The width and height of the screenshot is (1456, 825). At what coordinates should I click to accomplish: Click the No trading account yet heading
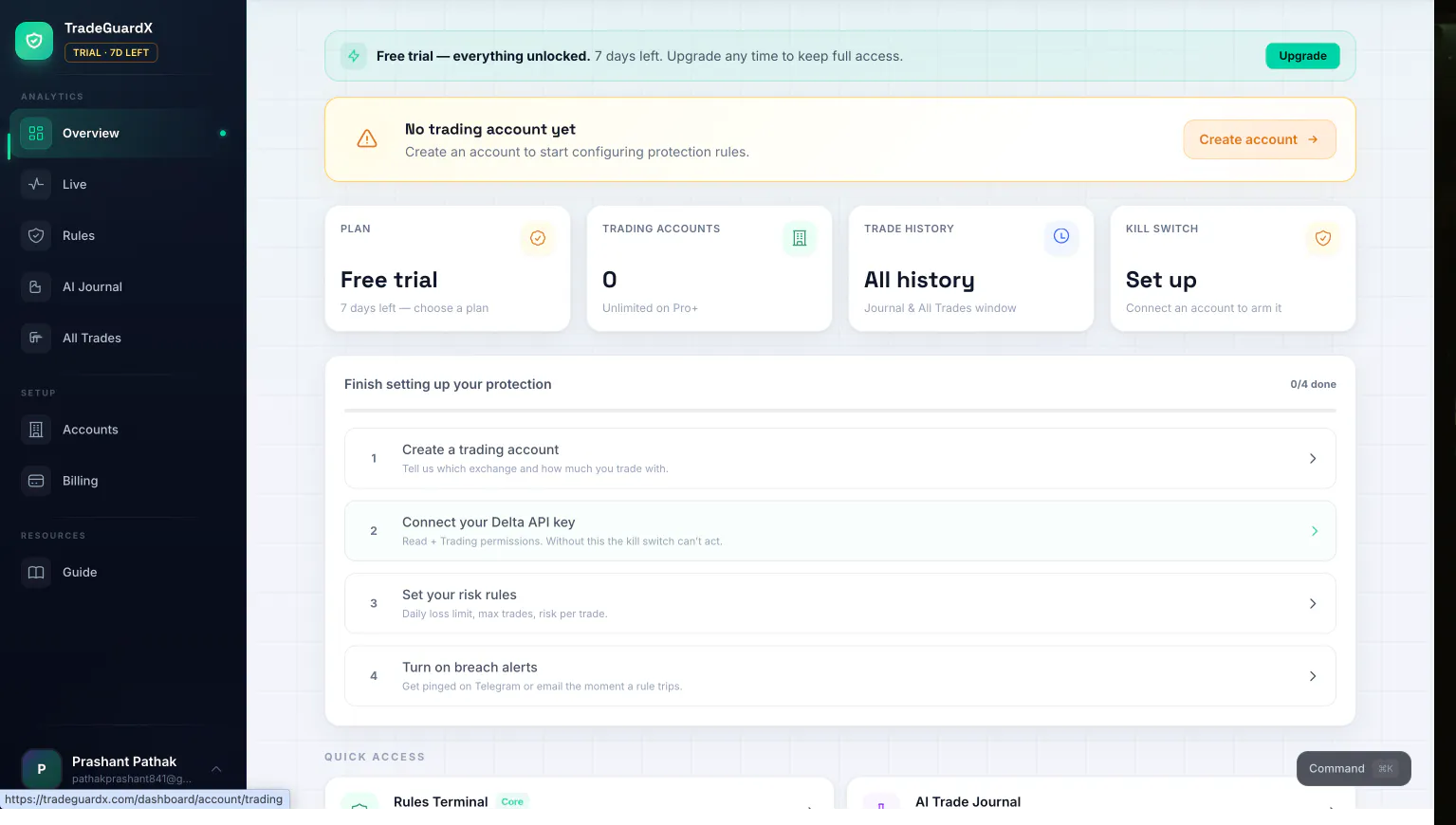(490, 130)
